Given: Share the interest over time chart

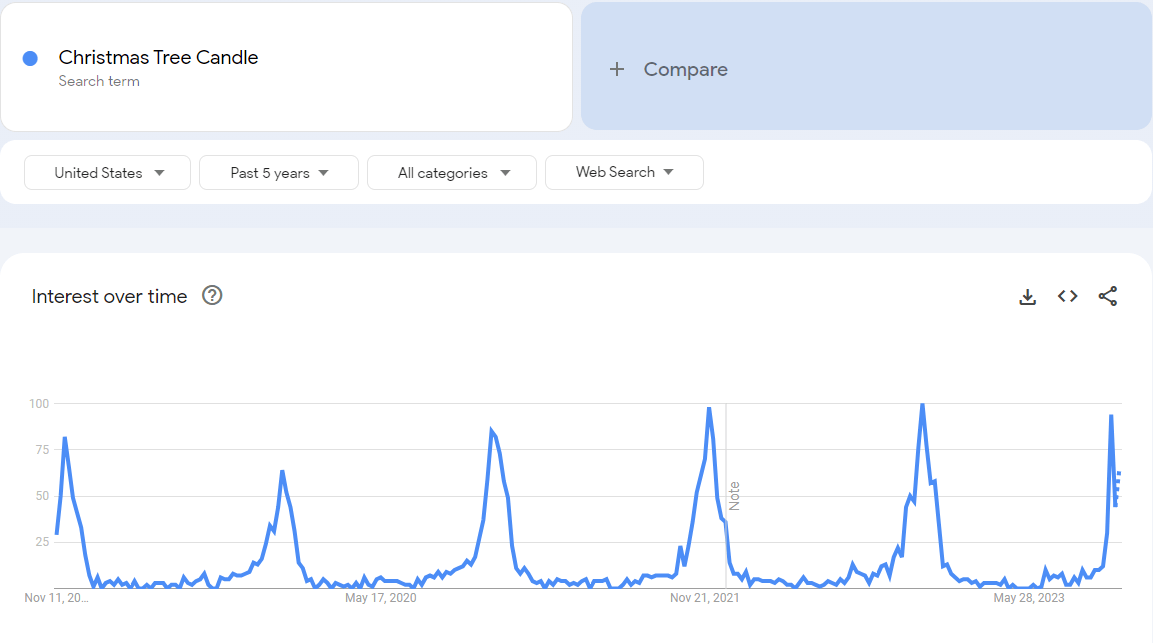Looking at the screenshot, I should 1108,296.
